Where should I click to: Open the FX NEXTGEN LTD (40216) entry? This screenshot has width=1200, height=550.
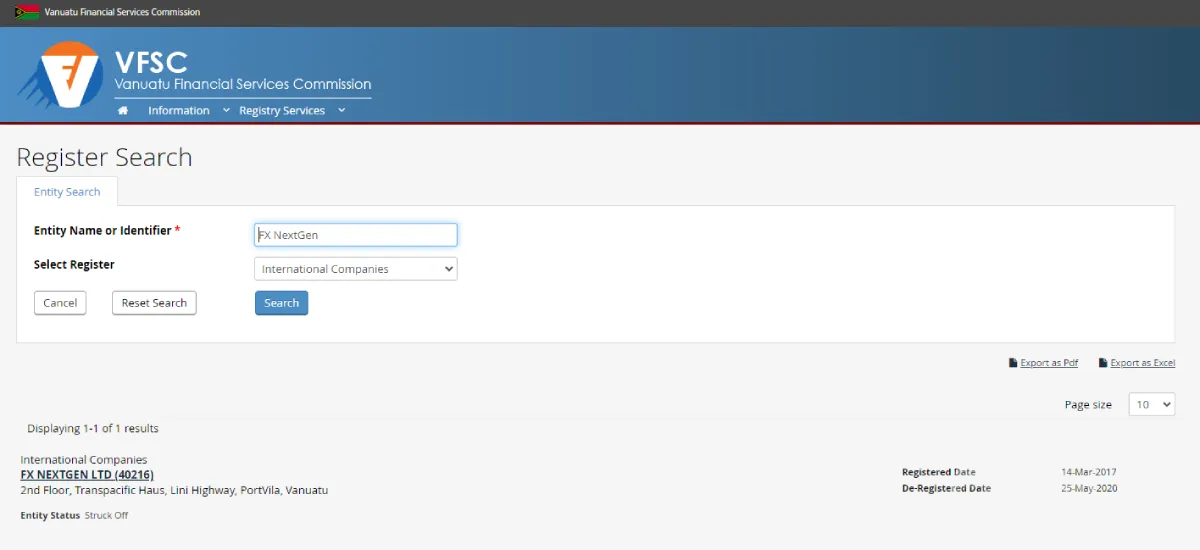(87, 475)
